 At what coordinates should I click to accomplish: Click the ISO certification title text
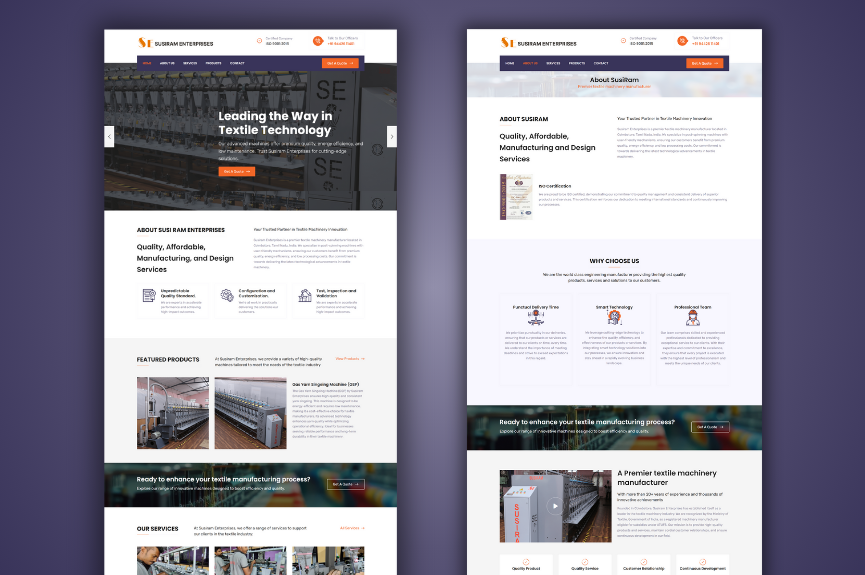[555, 186]
